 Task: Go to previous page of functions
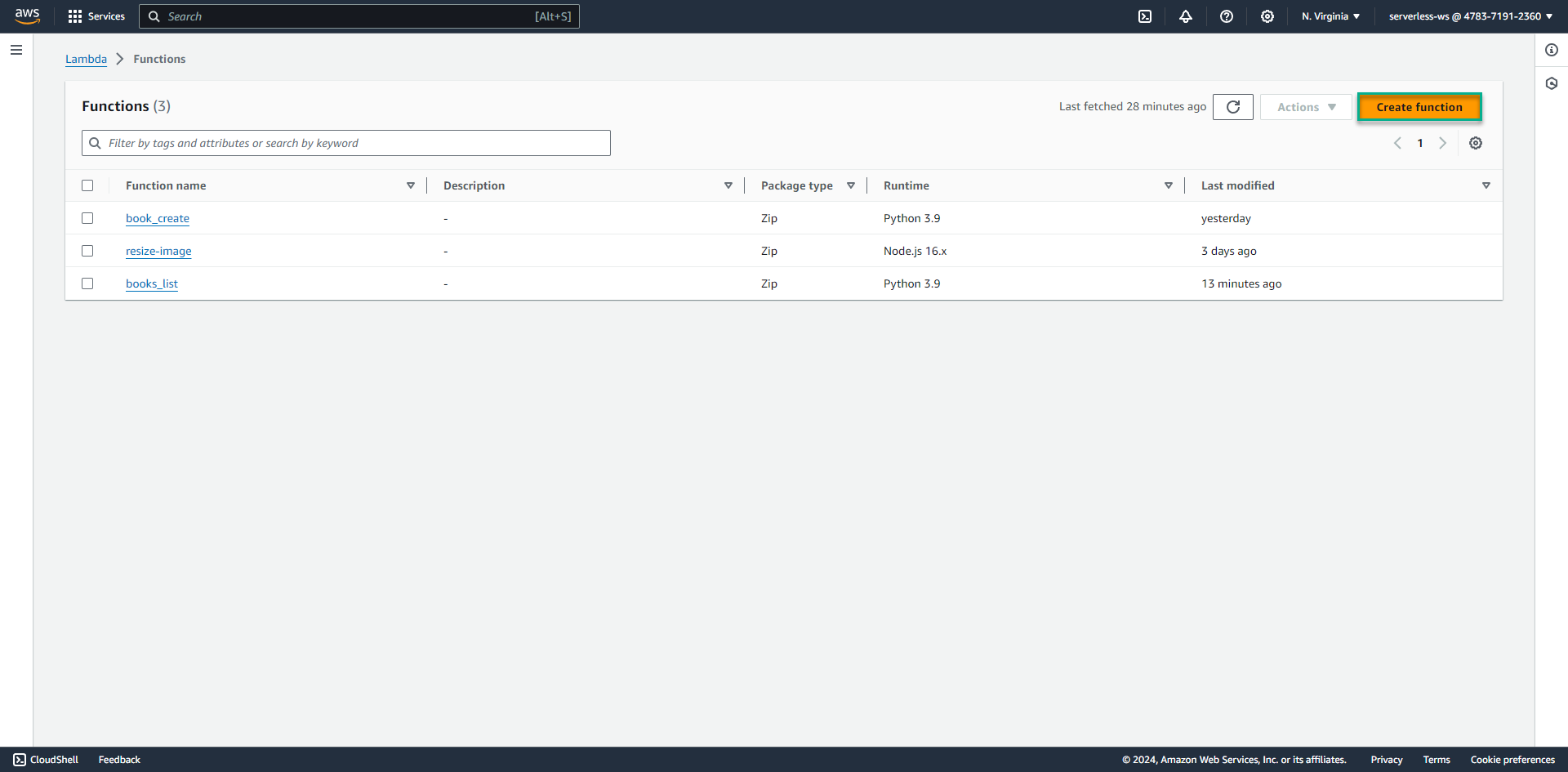click(x=1397, y=143)
